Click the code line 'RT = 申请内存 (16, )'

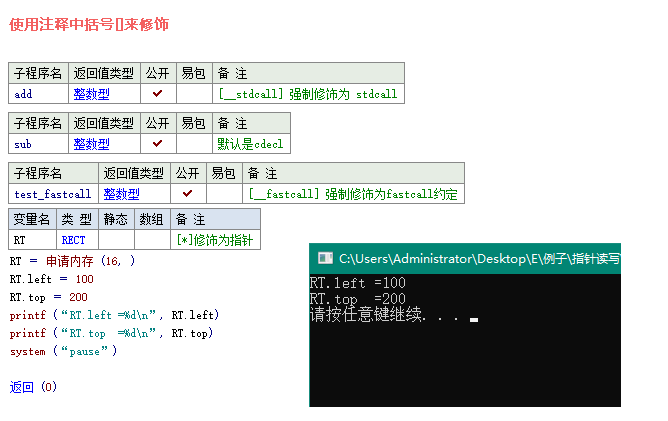[x=72, y=261]
